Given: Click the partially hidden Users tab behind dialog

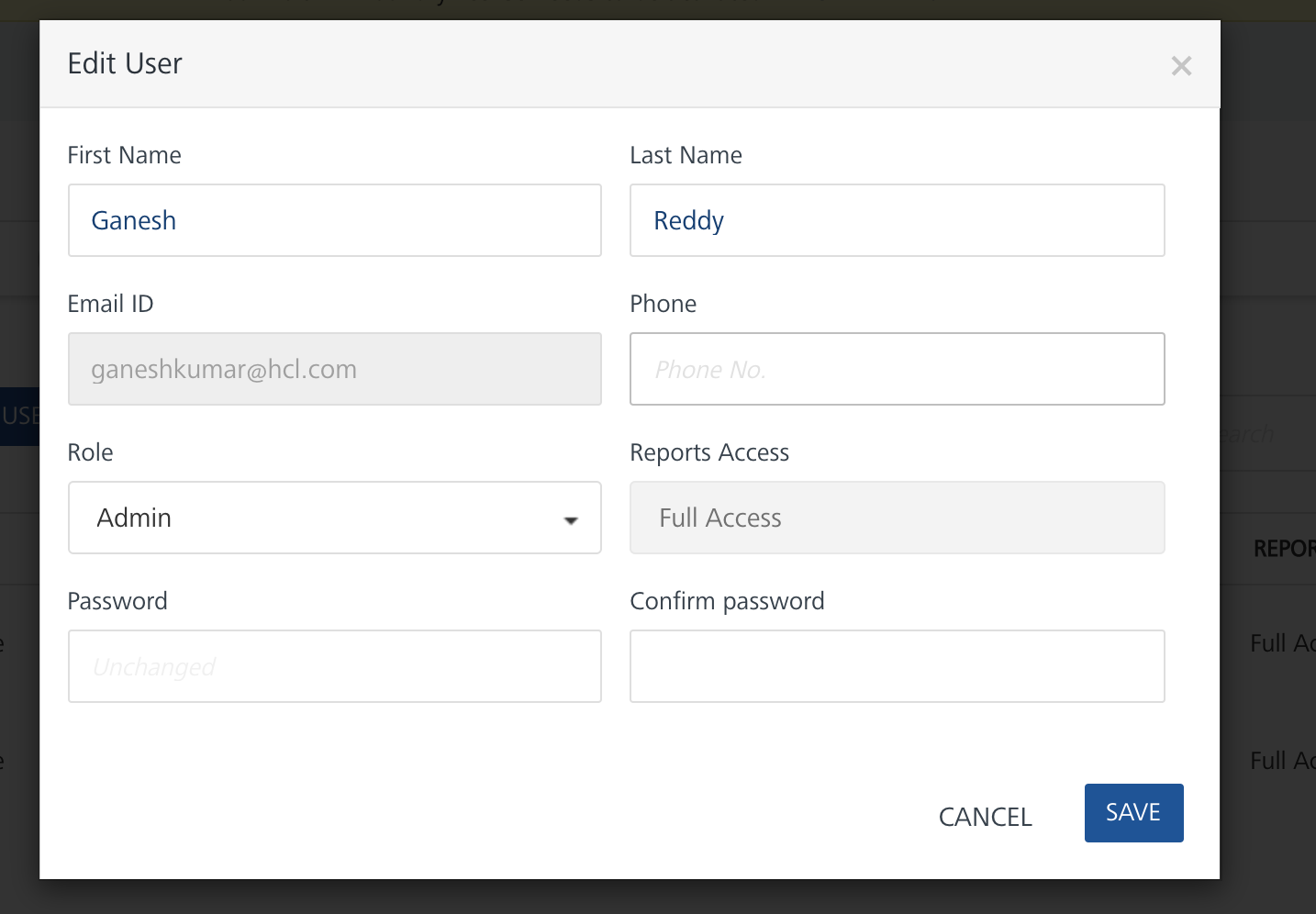Looking at the screenshot, I should pos(19,416).
